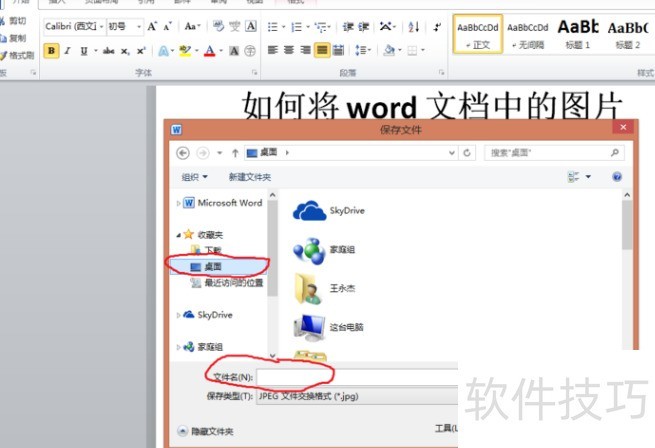Image resolution: width=655 pixels, height=448 pixels.
Task: Click the bullet list icon
Action: pos(272,27)
